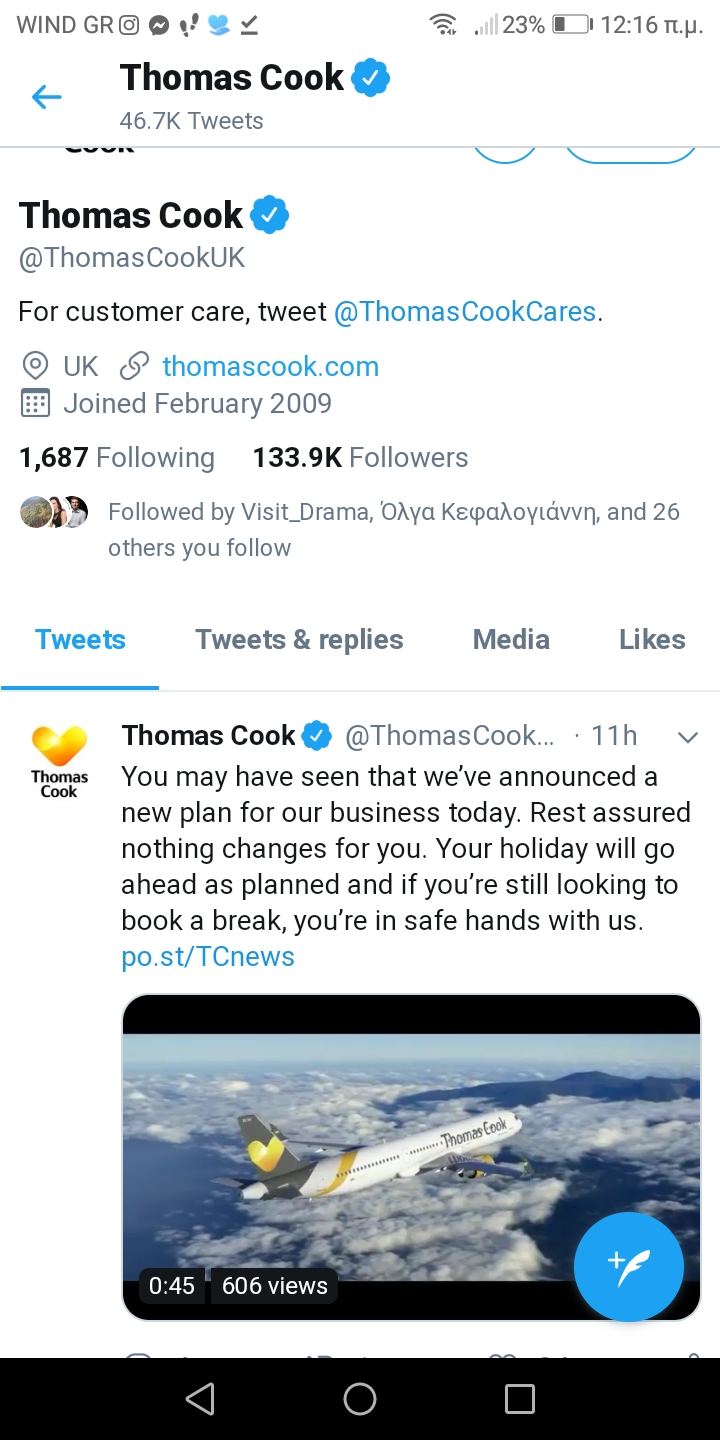View the 1,687 Following list
The image size is (720, 1440).
point(117,458)
